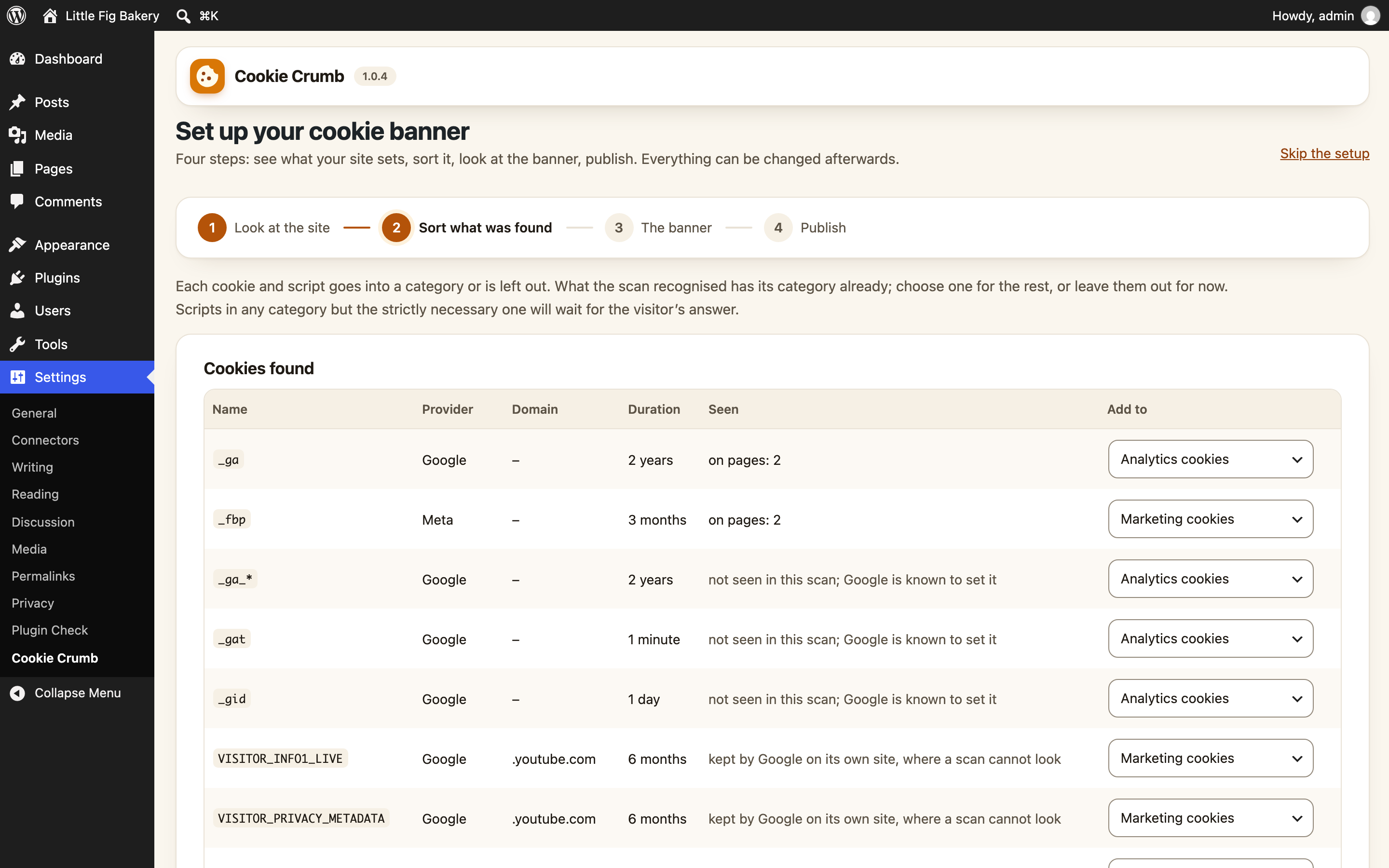The image size is (1389, 868).
Task: Open category dropdown for _fbp cookie
Action: pyautogui.click(x=1211, y=519)
